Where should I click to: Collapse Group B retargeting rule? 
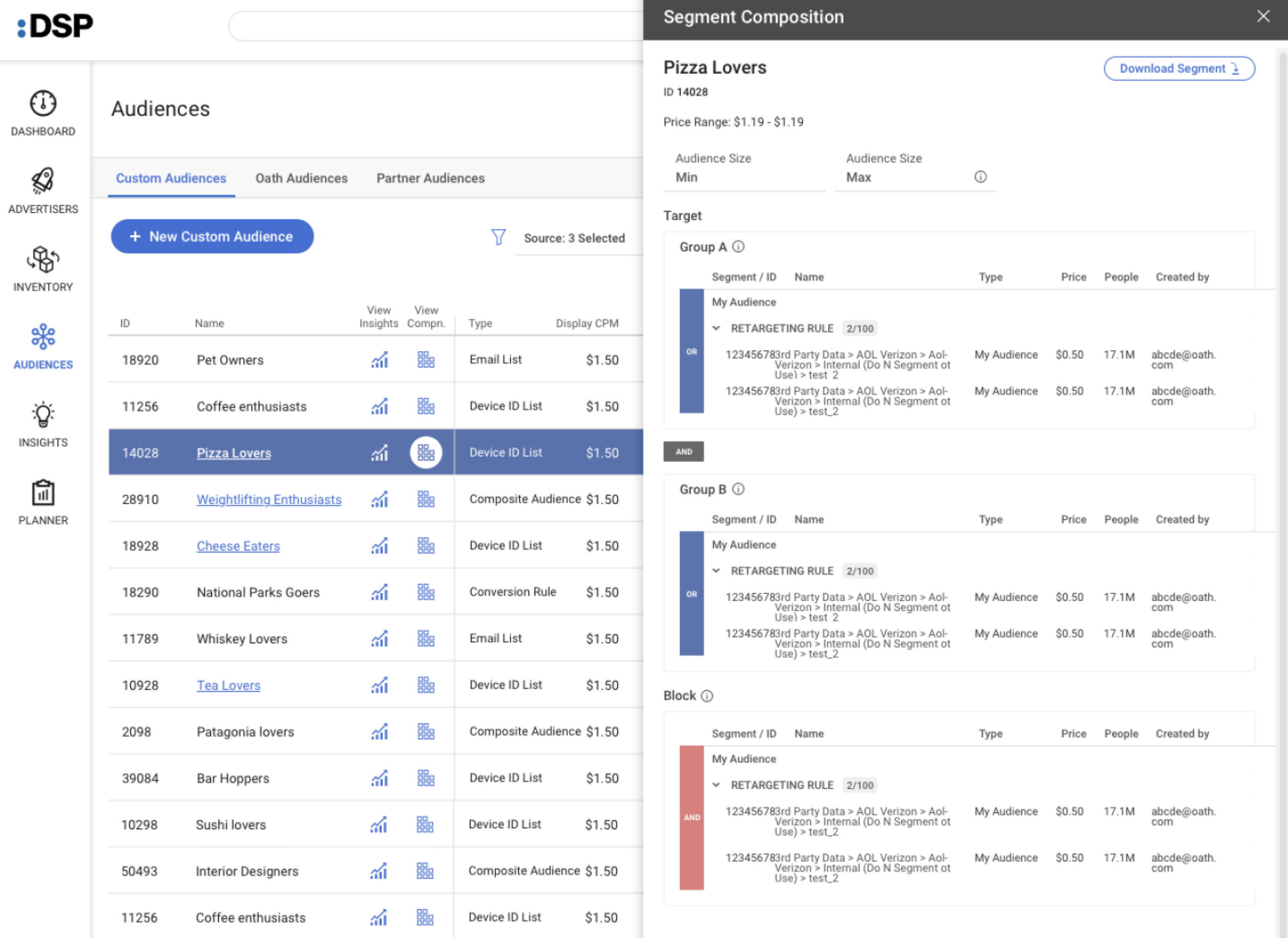tap(716, 571)
